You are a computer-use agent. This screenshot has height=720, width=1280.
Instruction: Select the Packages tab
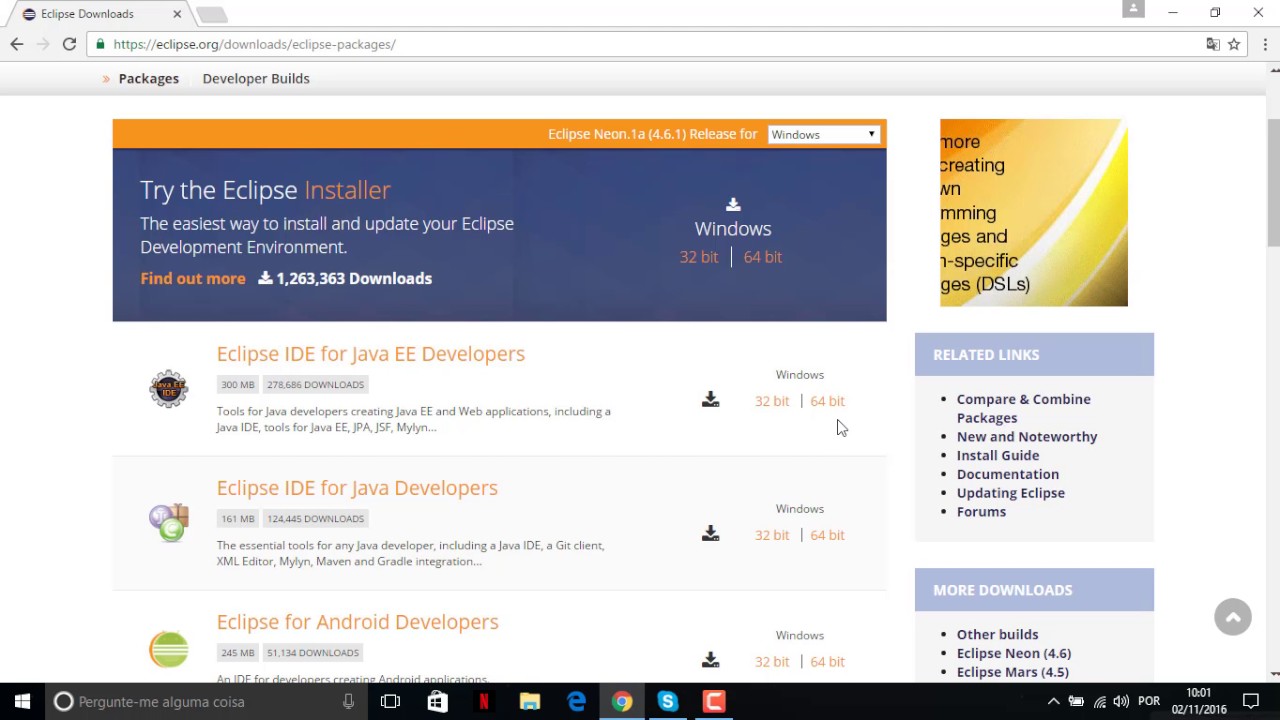tap(148, 78)
